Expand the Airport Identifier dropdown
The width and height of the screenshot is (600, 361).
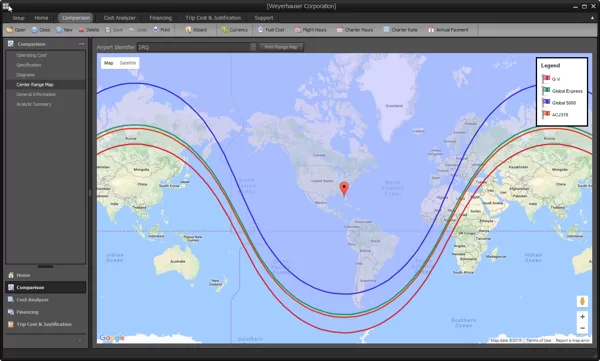click(253, 47)
